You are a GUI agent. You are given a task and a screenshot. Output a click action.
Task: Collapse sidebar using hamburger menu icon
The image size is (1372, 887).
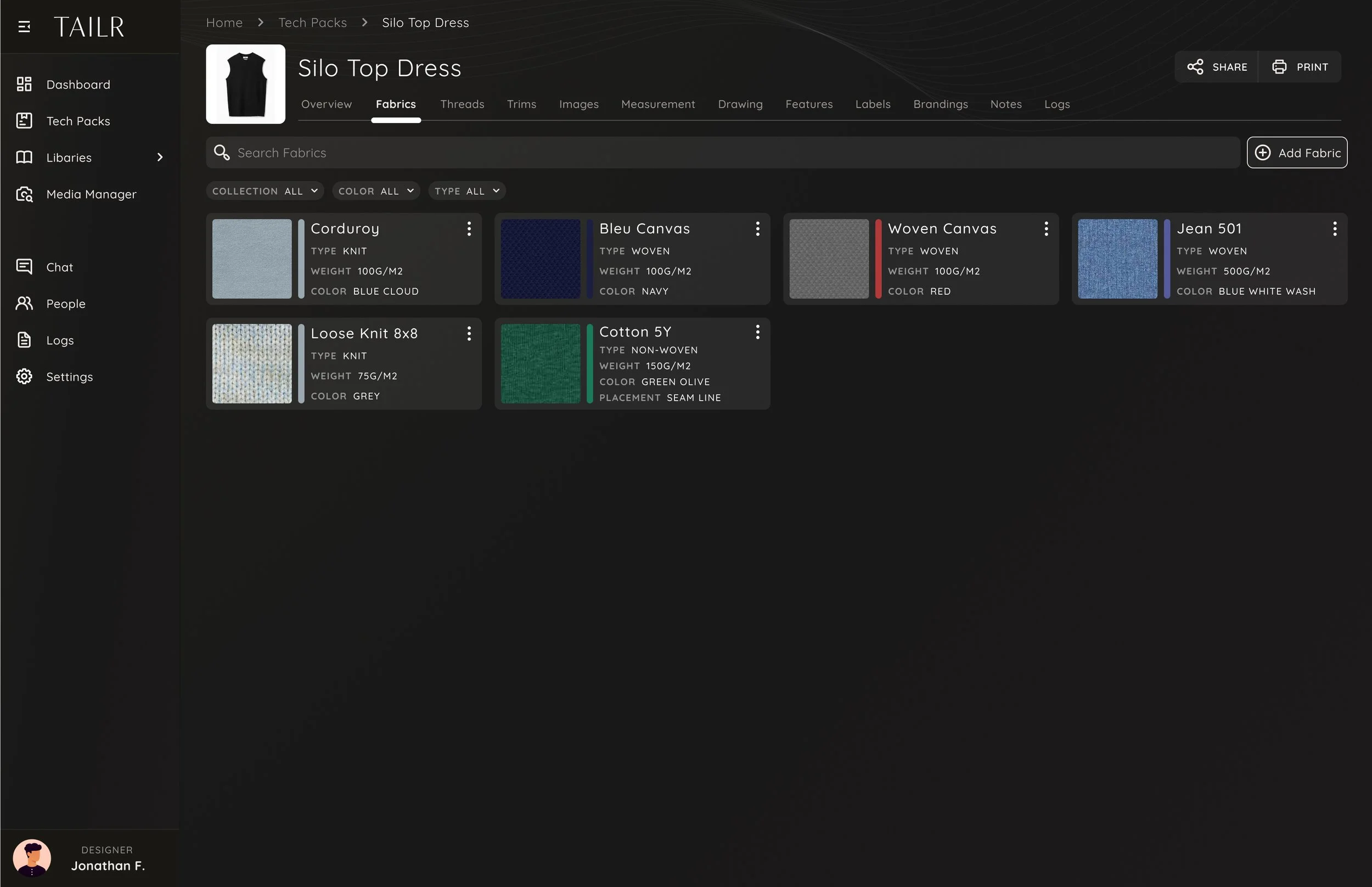[24, 26]
